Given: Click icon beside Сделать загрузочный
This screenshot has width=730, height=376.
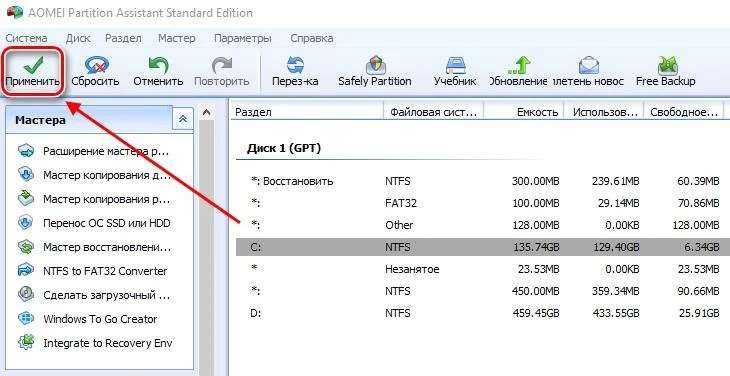Looking at the screenshot, I should click(x=26, y=295).
